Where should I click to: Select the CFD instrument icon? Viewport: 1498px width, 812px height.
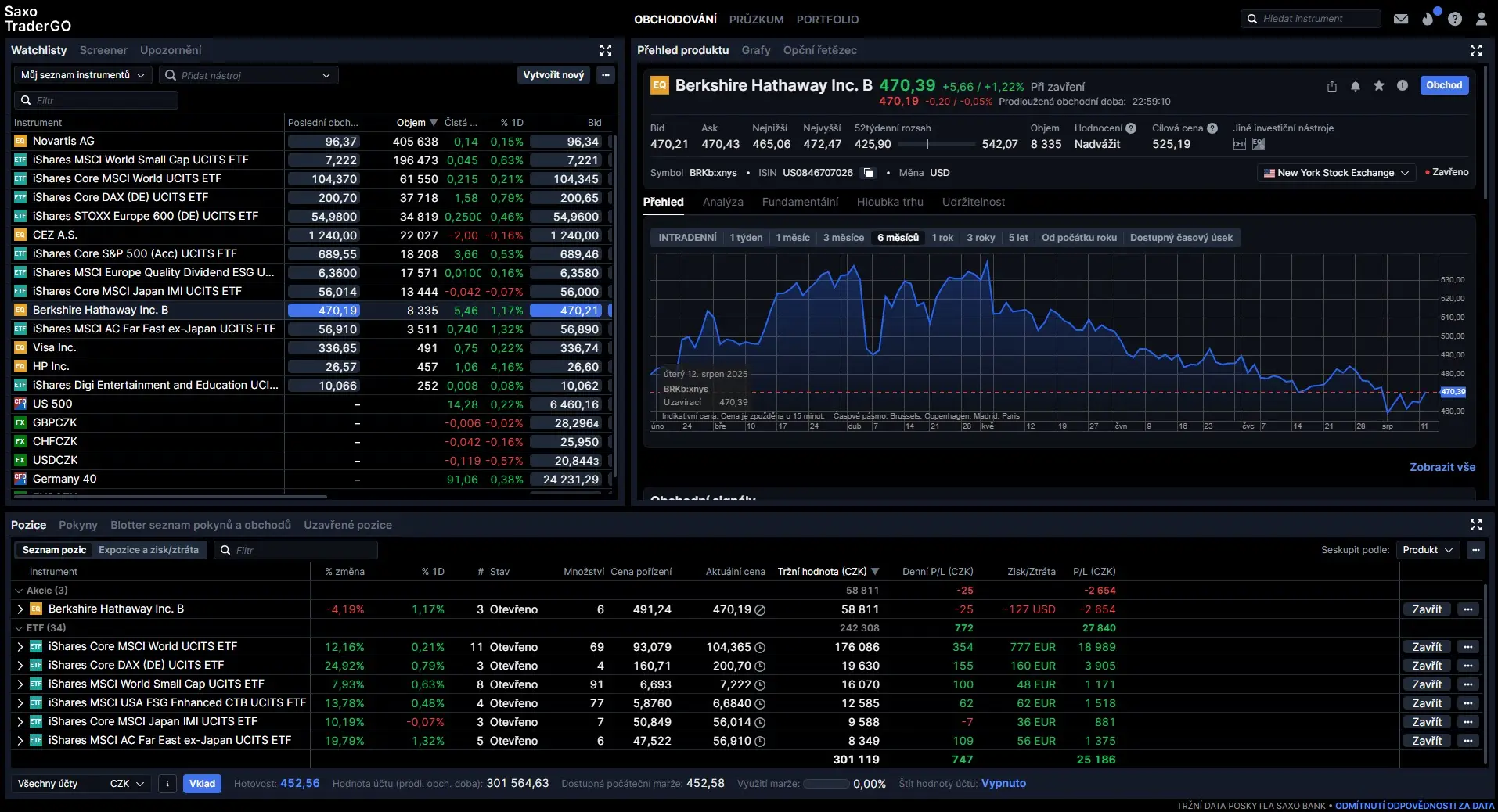point(1239,144)
